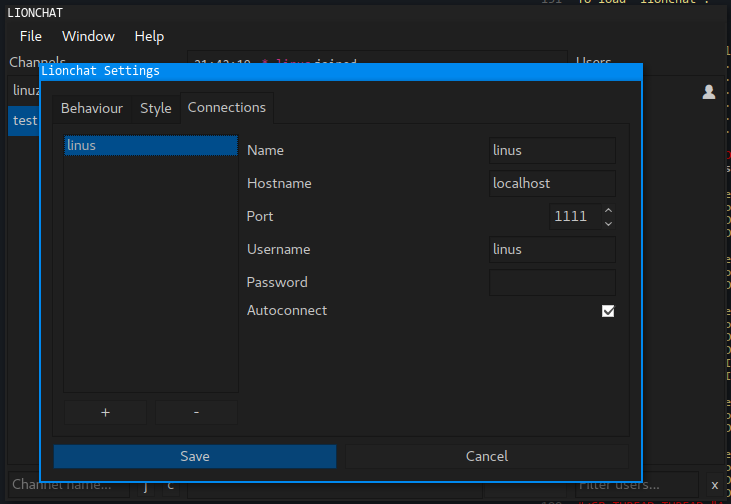Click the Channel name input in main window
This screenshot has width=731, height=504.
69,485
